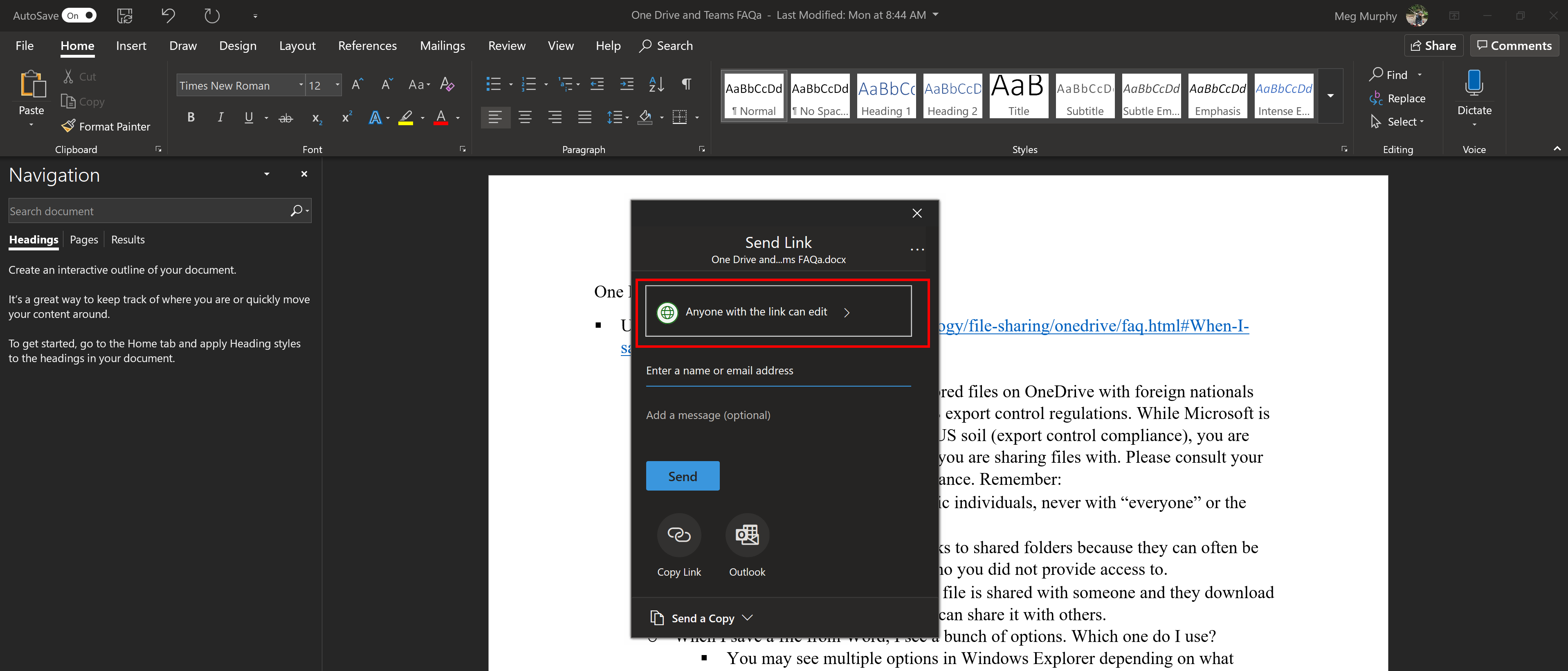Share via Outlook icon
This screenshot has width=1568, height=671.
click(x=747, y=535)
